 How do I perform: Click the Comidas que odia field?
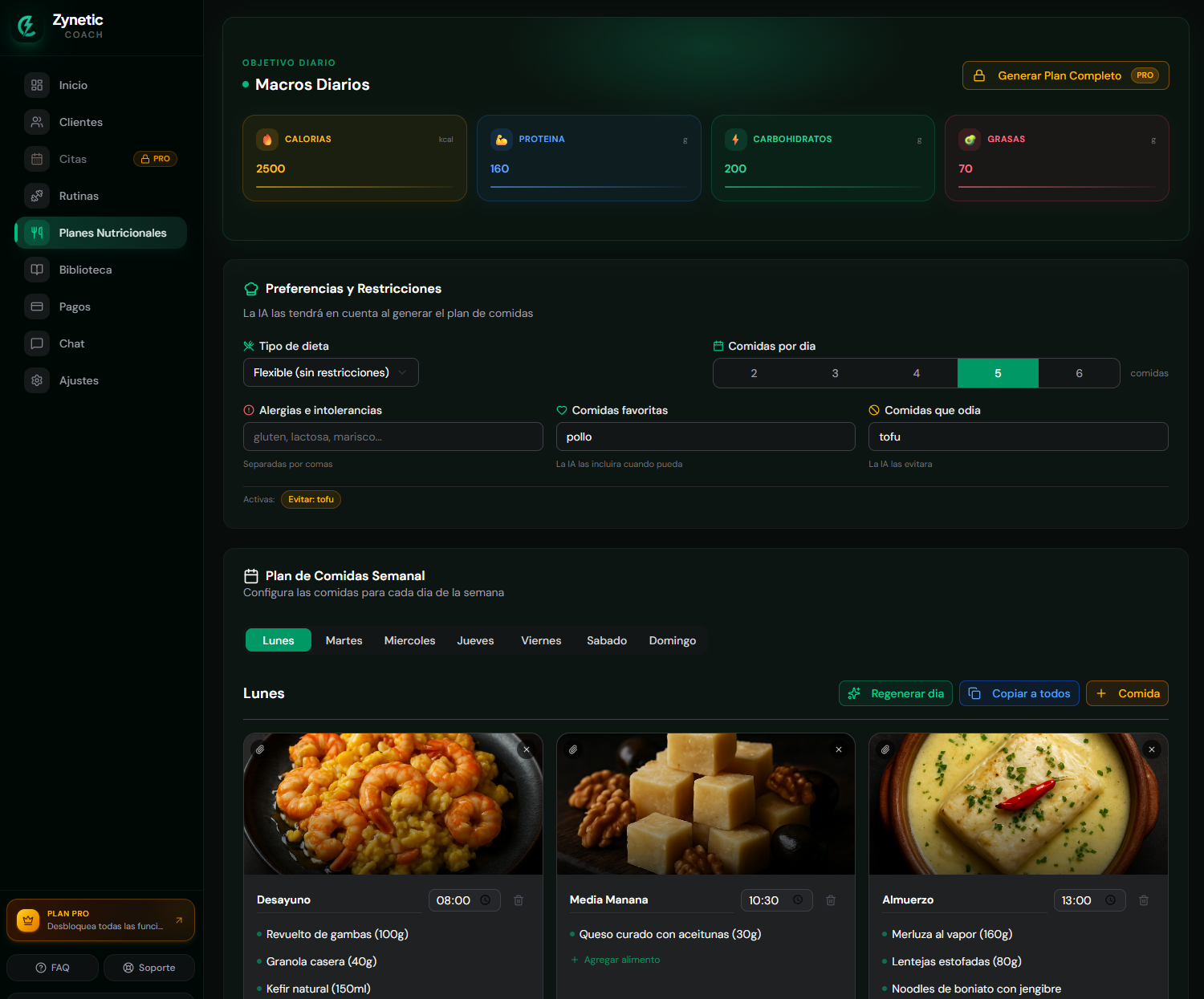point(1018,437)
